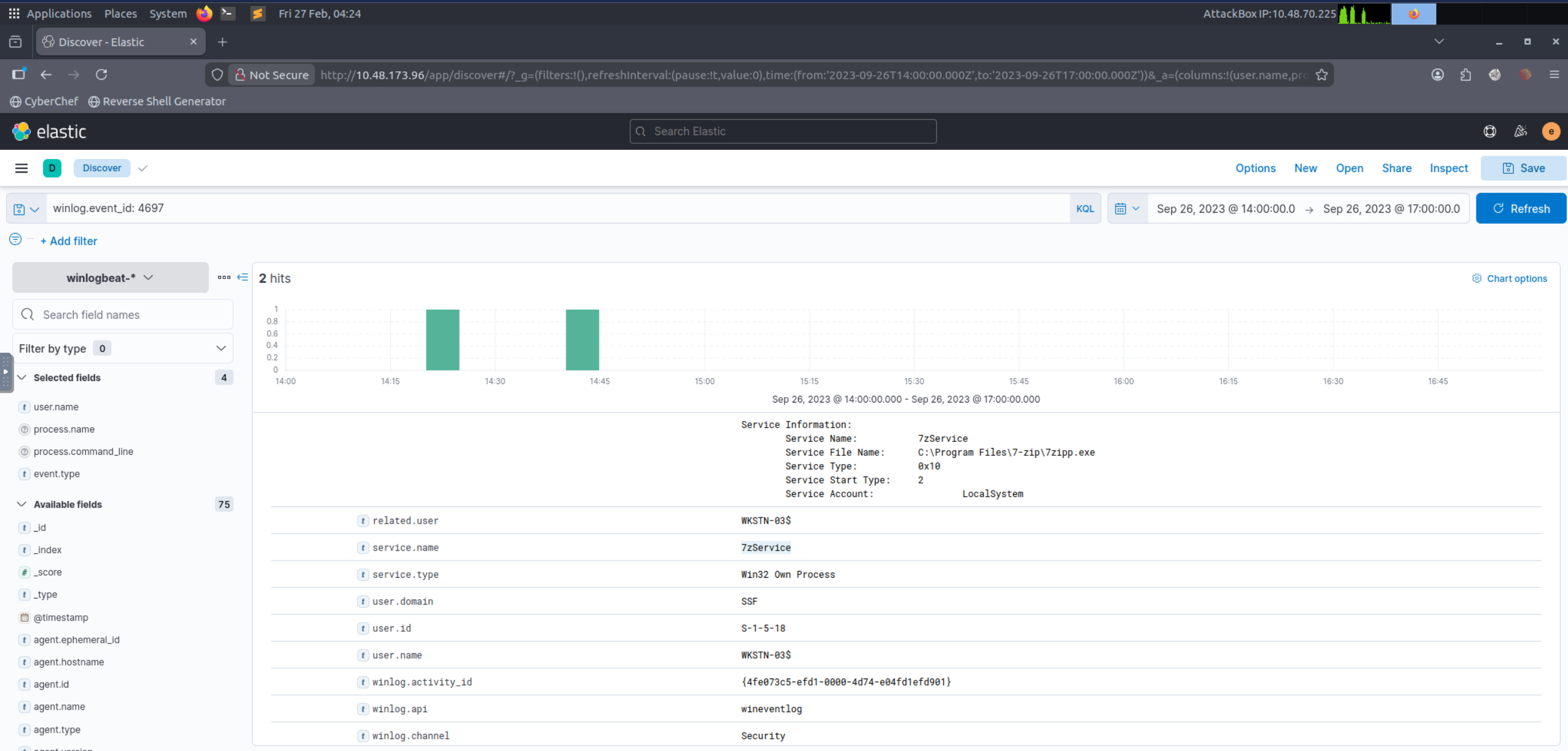The width and height of the screenshot is (1568, 751).
Task: Collapse the Available fields section
Action: [x=22, y=504]
